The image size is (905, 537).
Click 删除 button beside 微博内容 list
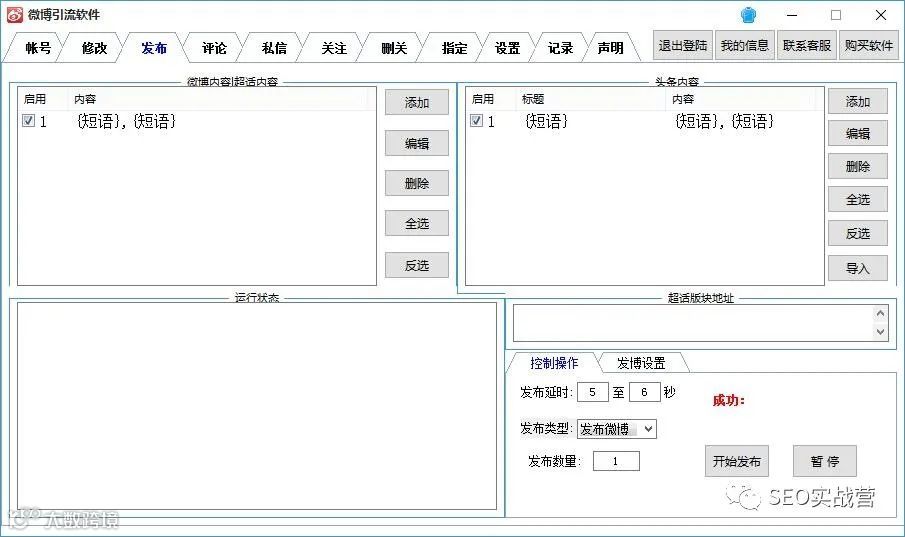coord(417,183)
